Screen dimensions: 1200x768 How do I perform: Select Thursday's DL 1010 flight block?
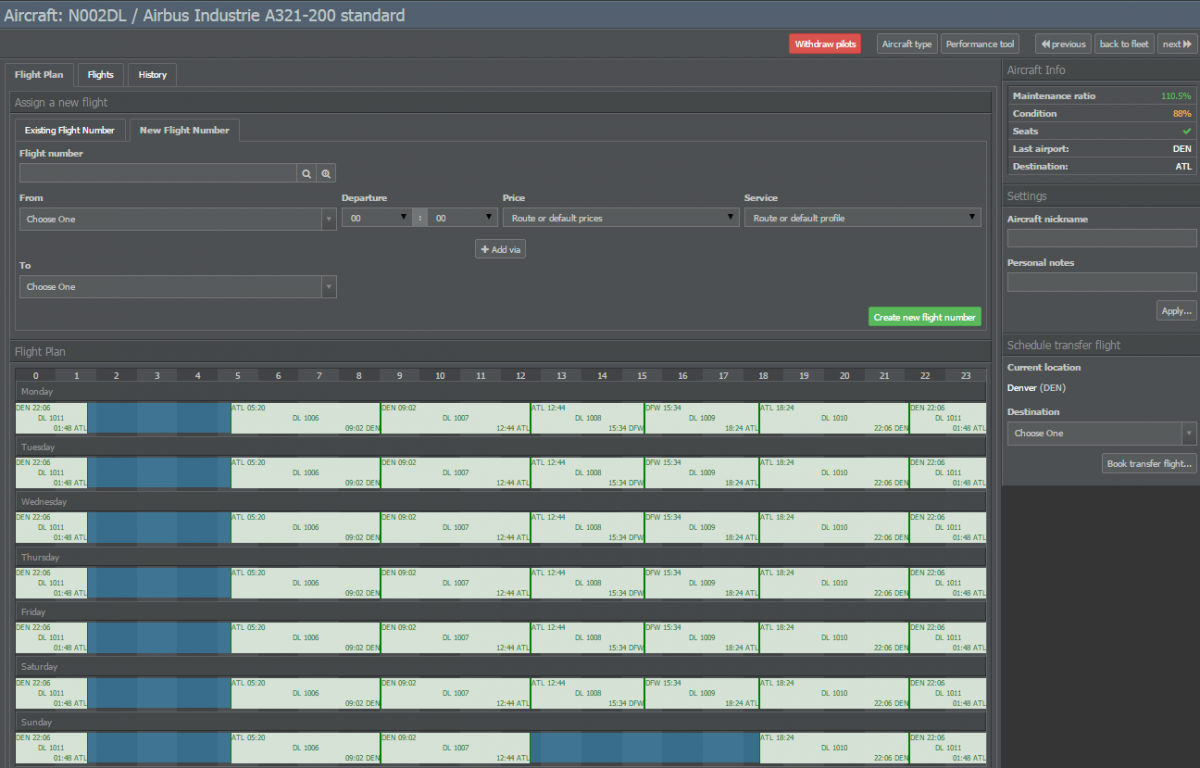point(834,583)
